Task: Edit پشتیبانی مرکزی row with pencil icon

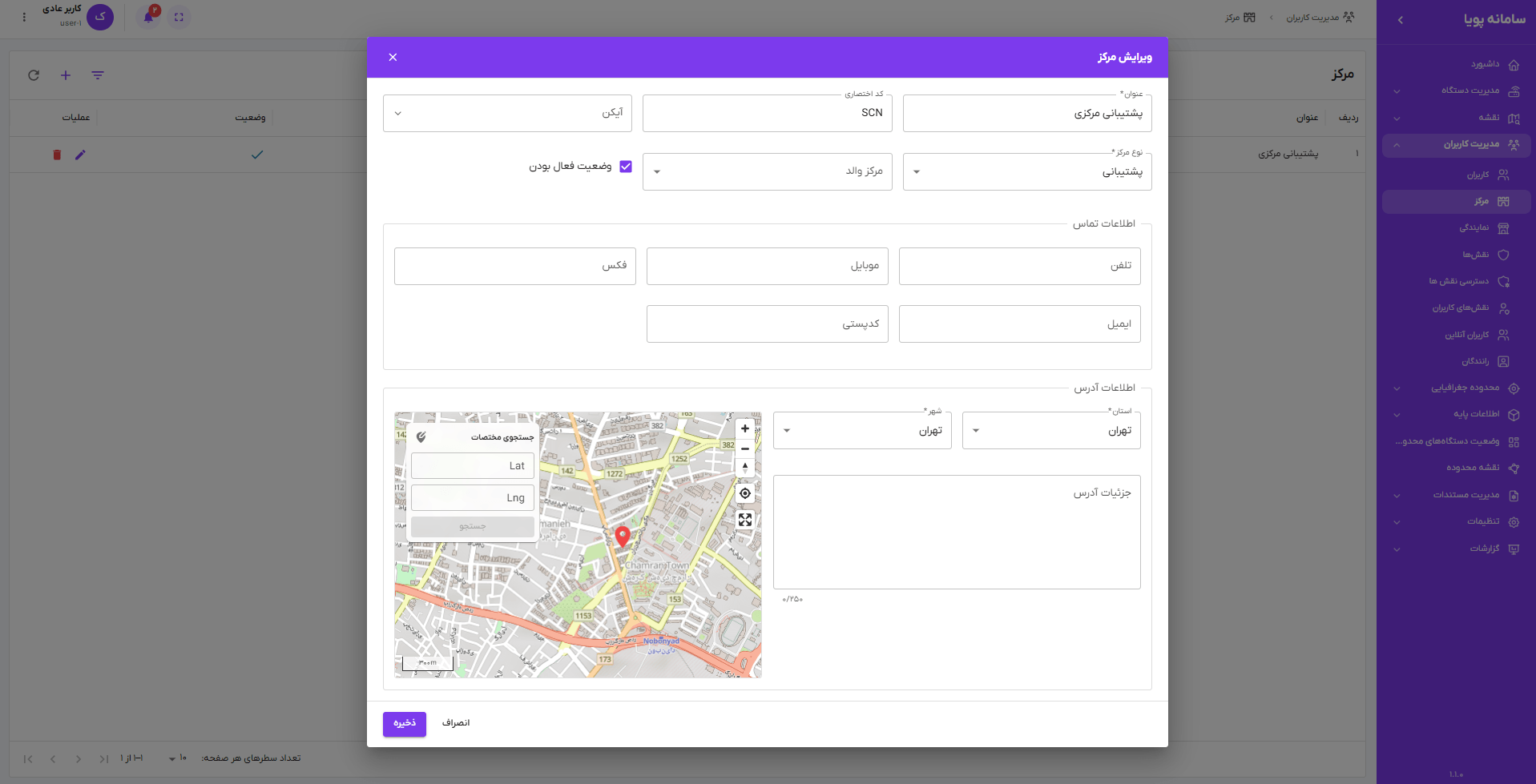Action: pos(80,155)
